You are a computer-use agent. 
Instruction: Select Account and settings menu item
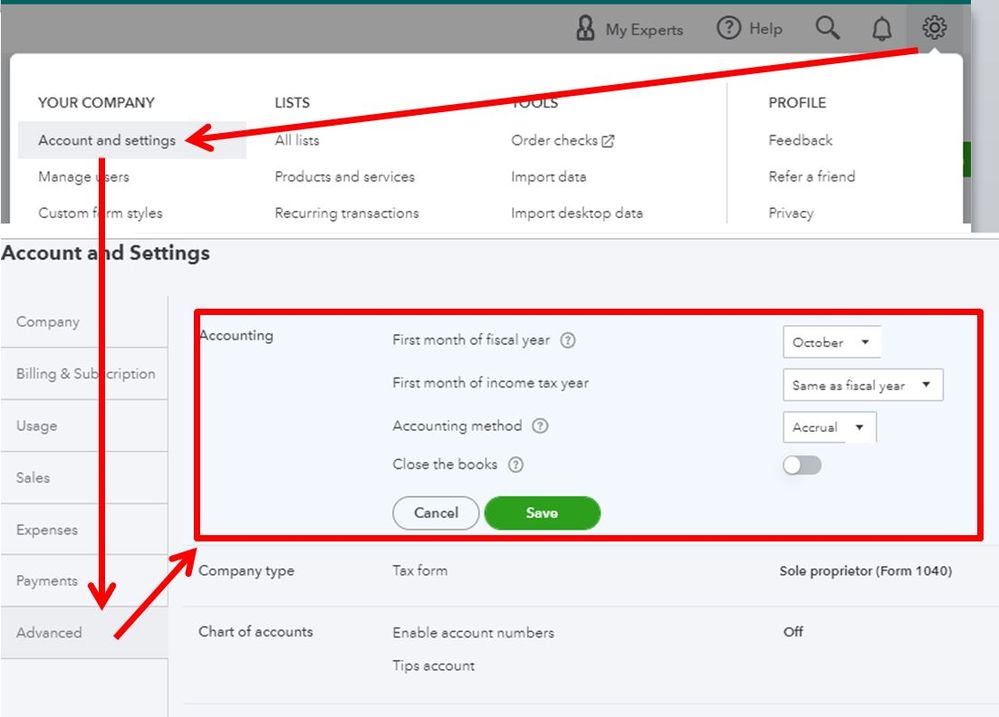(107, 141)
